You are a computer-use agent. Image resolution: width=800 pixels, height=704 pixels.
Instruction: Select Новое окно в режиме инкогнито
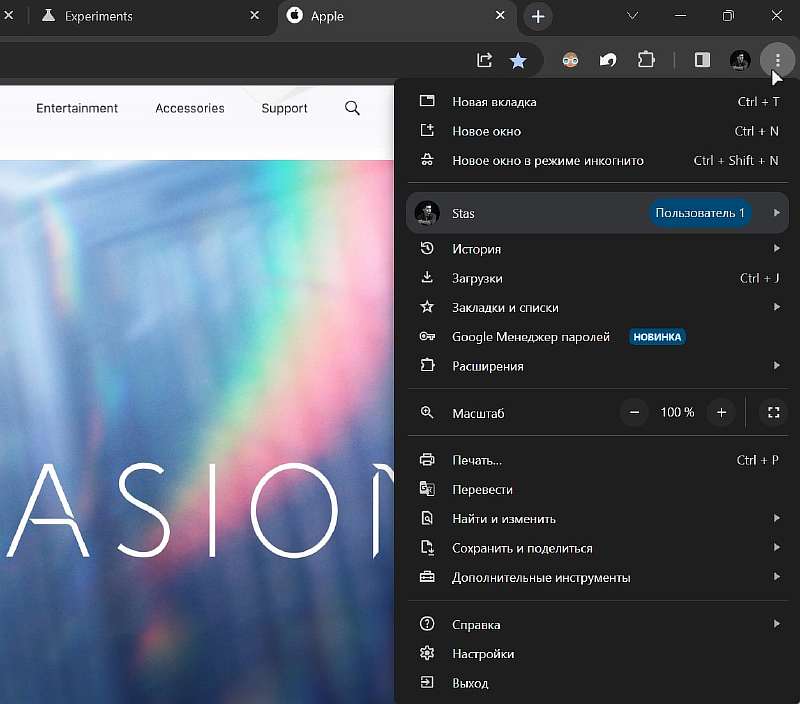(x=545, y=160)
